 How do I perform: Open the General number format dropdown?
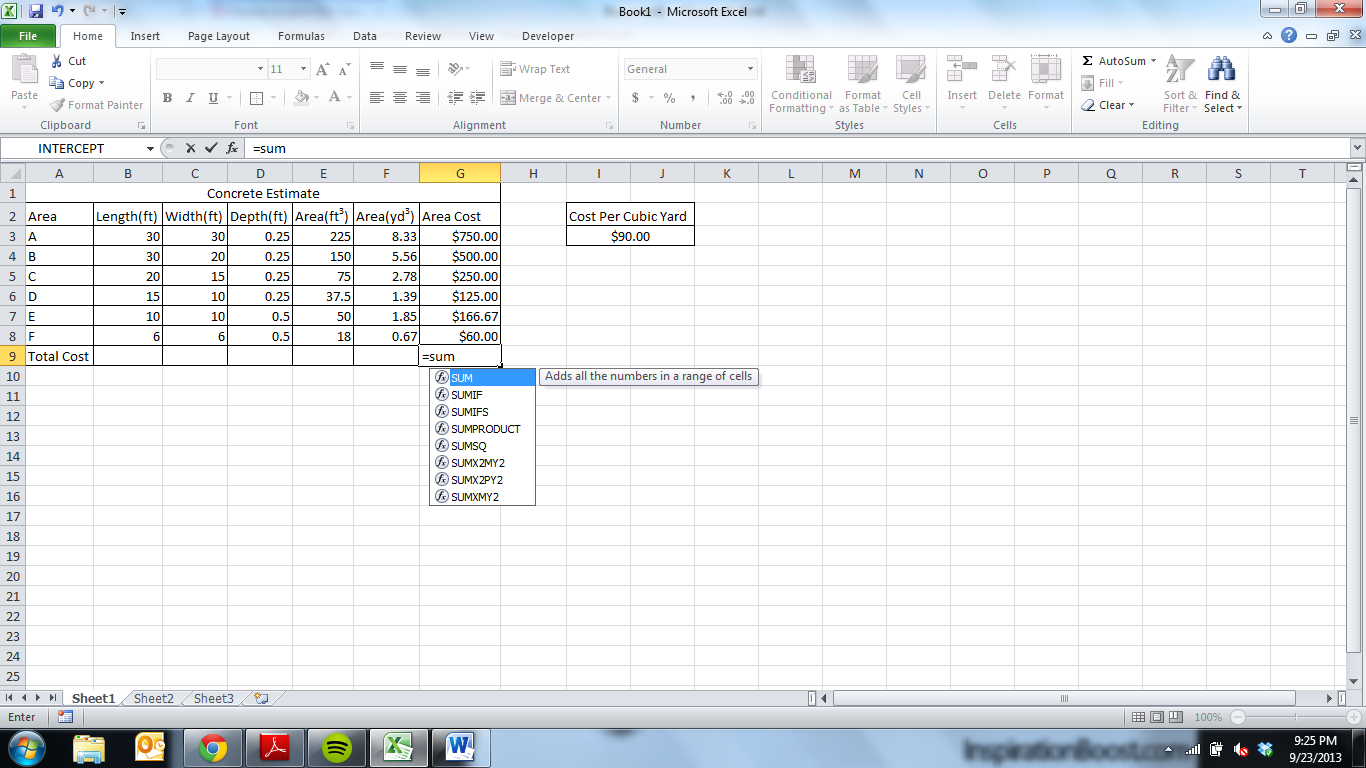(751, 68)
